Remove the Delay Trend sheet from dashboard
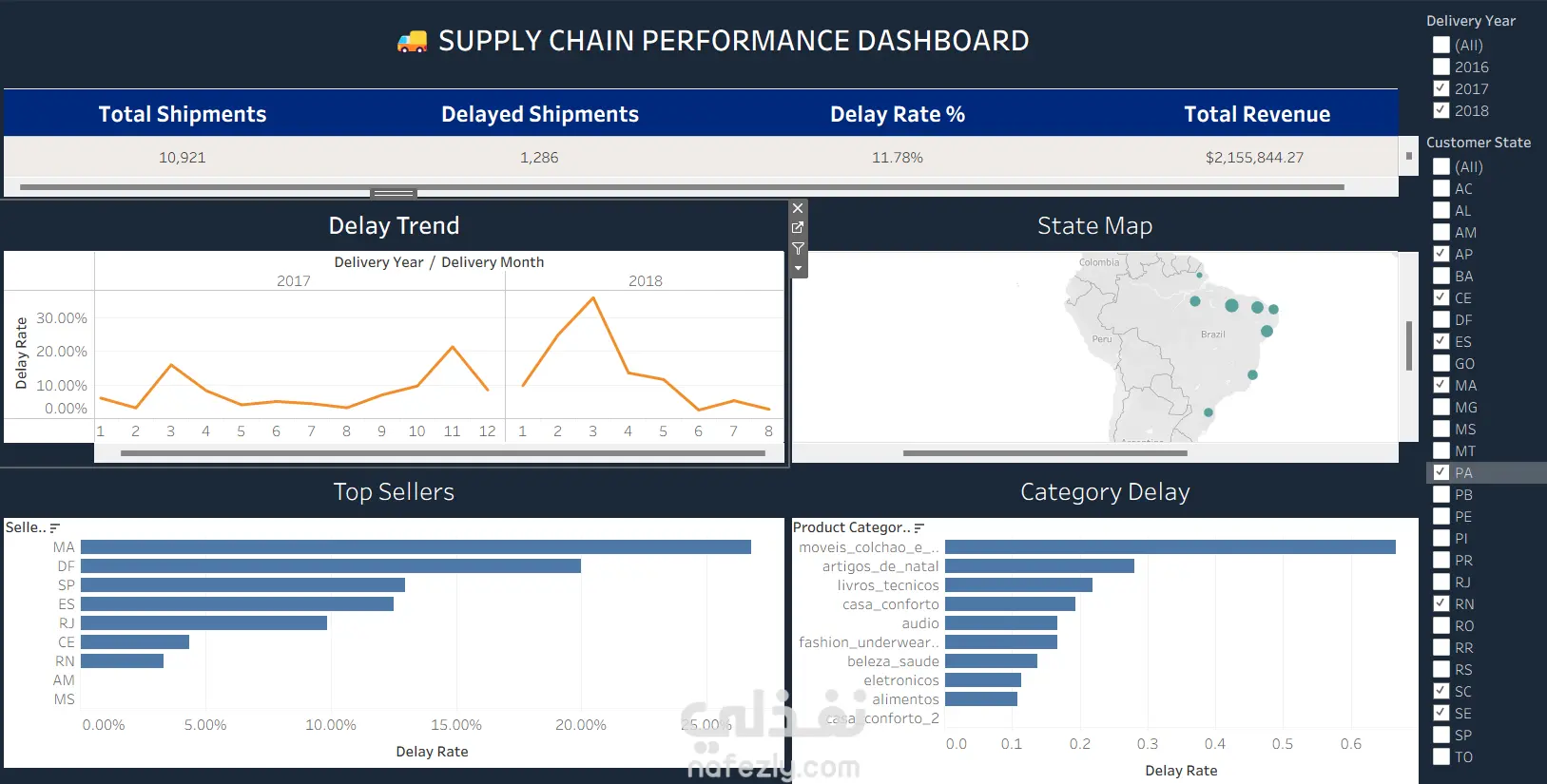This screenshot has width=1547, height=784. point(798,208)
